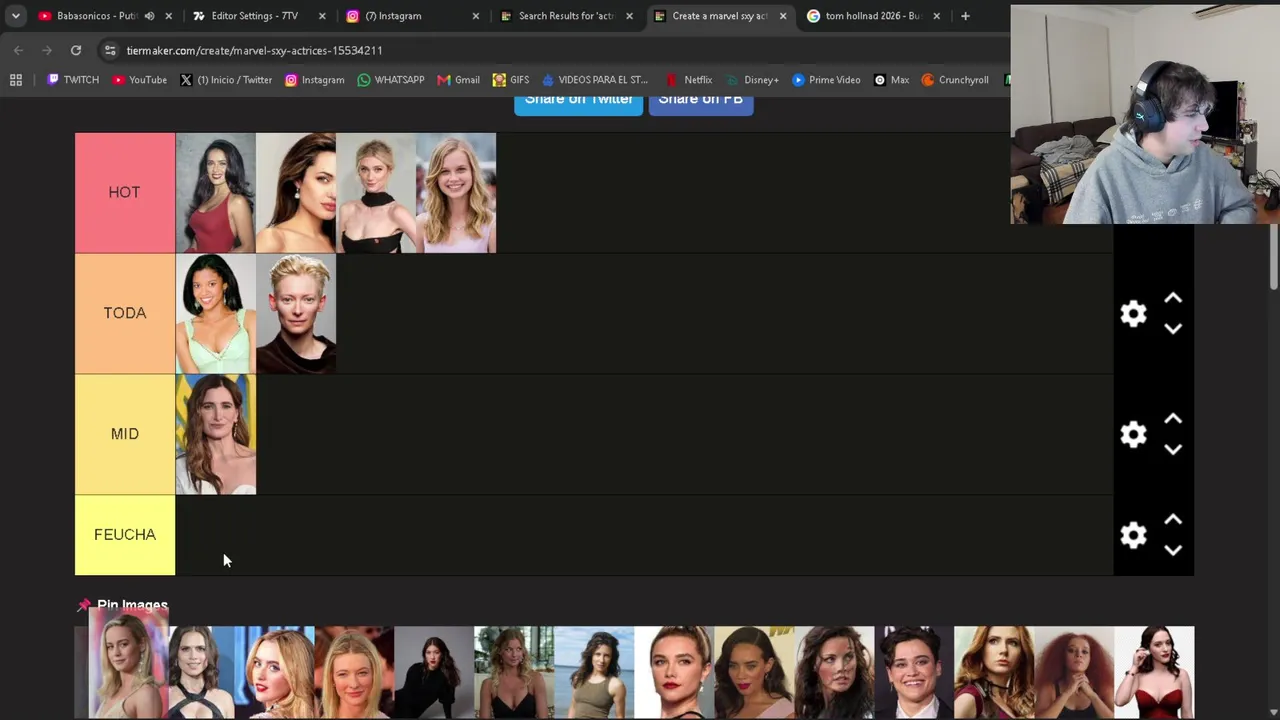Viewport: 1280px width, 720px height.
Task: Close the tom hollnad 2026 tab
Action: click(x=937, y=16)
